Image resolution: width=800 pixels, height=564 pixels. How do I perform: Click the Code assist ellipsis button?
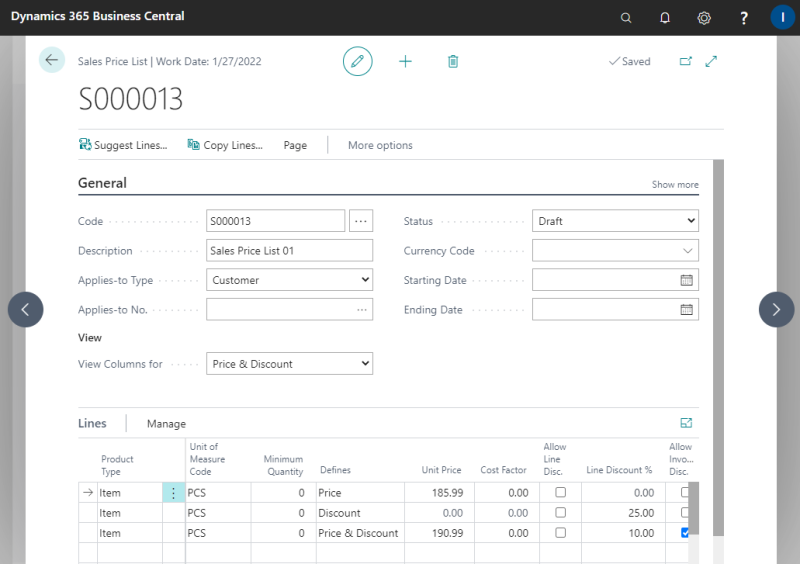(361, 221)
